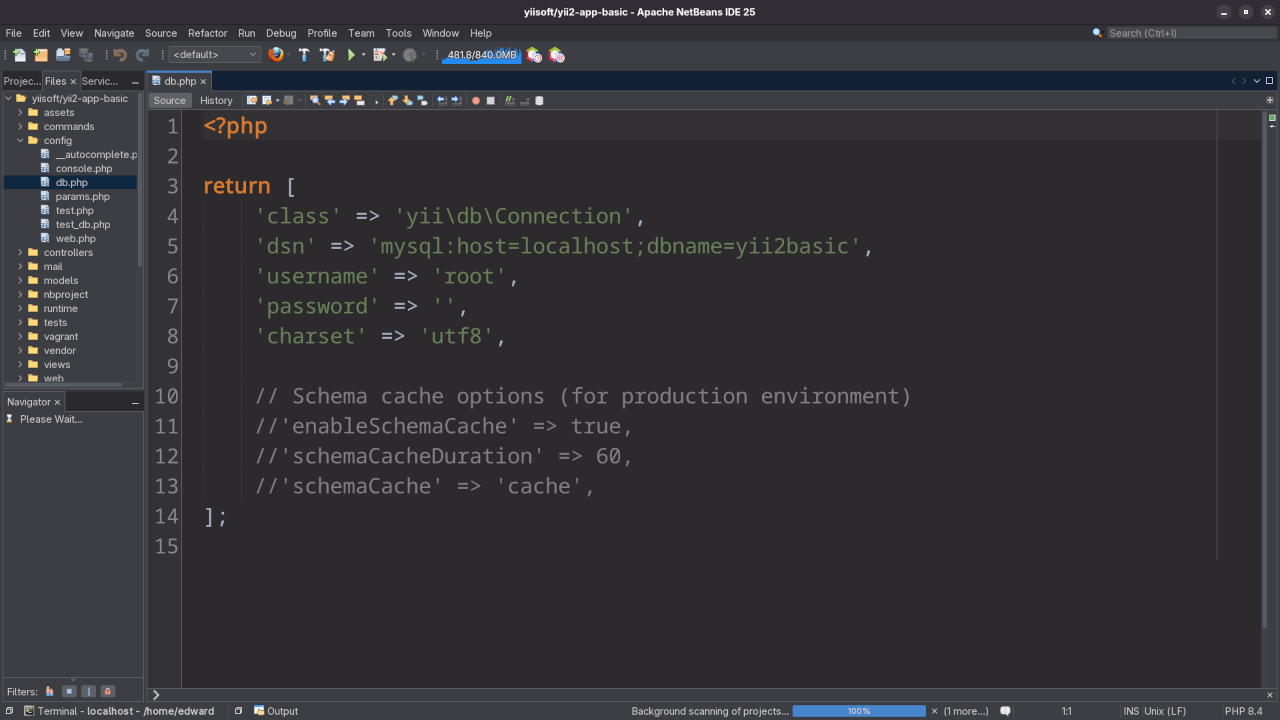The width and height of the screenshot is (1280, 720).
Task: Open the browser selection Firefox icon
Action: pos(275,55)
